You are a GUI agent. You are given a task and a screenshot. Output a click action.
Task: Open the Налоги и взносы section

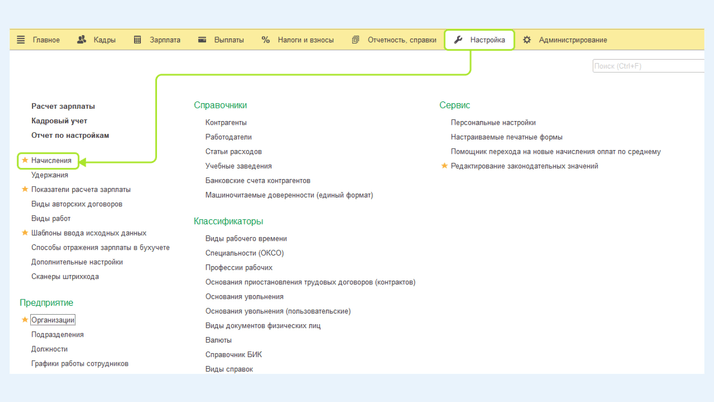click(x=306, y=40)
